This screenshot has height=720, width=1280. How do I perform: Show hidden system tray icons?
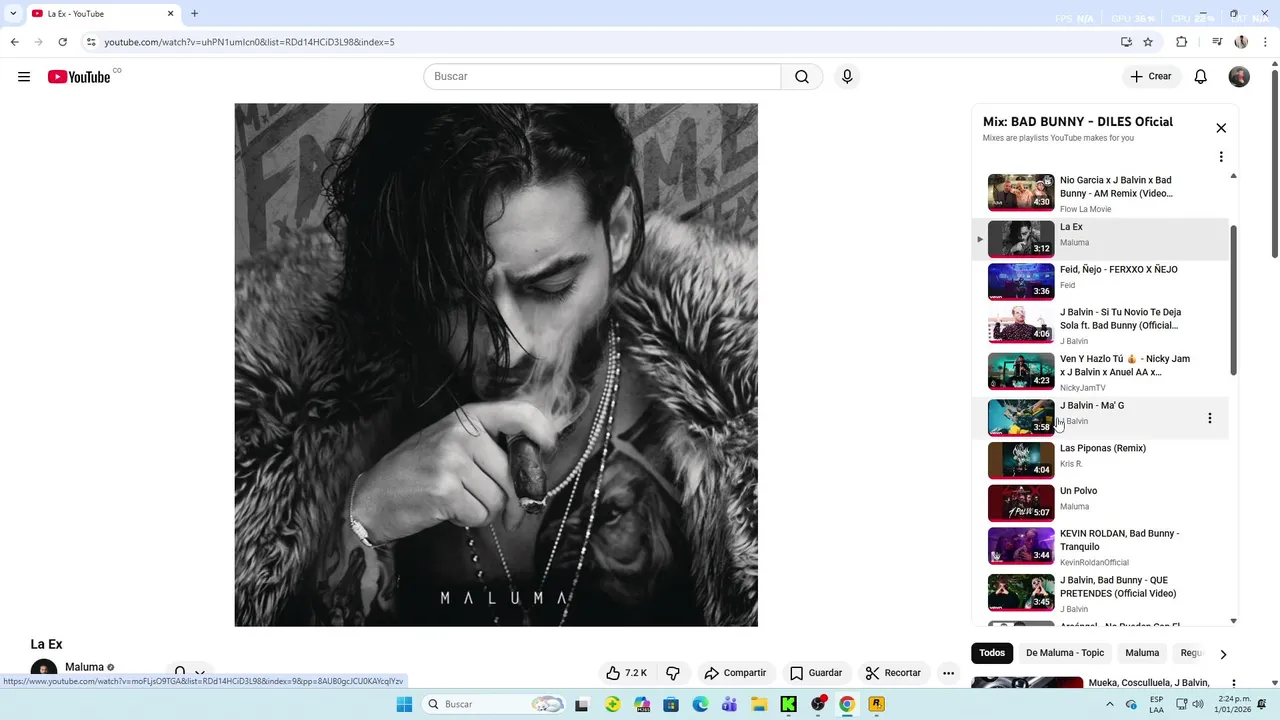pyautogui.click(x=1109, y=704)
